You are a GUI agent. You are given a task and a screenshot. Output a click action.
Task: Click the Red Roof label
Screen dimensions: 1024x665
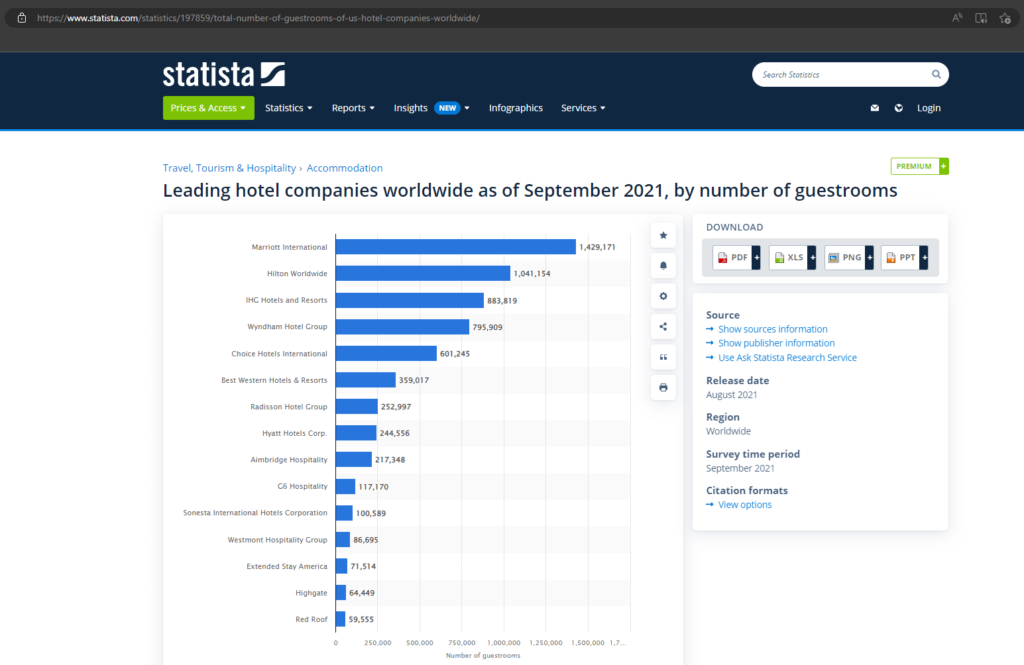[312, 619]
